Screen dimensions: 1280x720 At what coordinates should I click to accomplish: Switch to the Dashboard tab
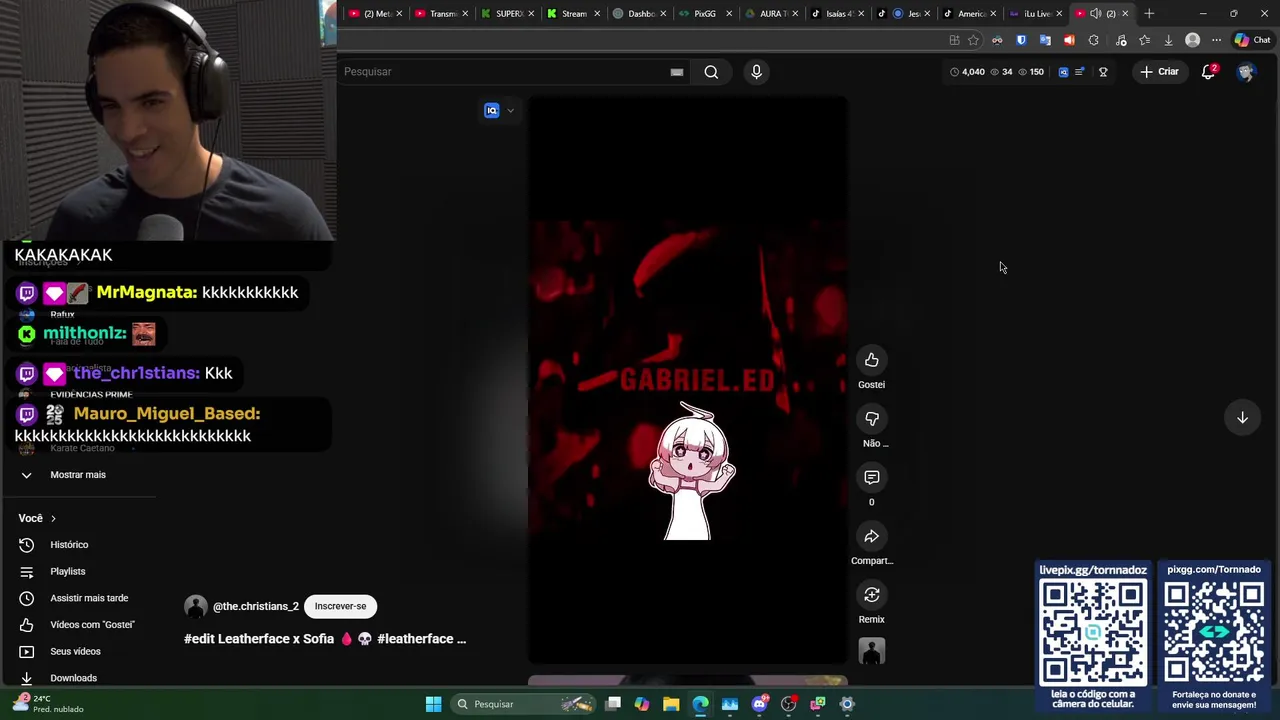point(638,13)
